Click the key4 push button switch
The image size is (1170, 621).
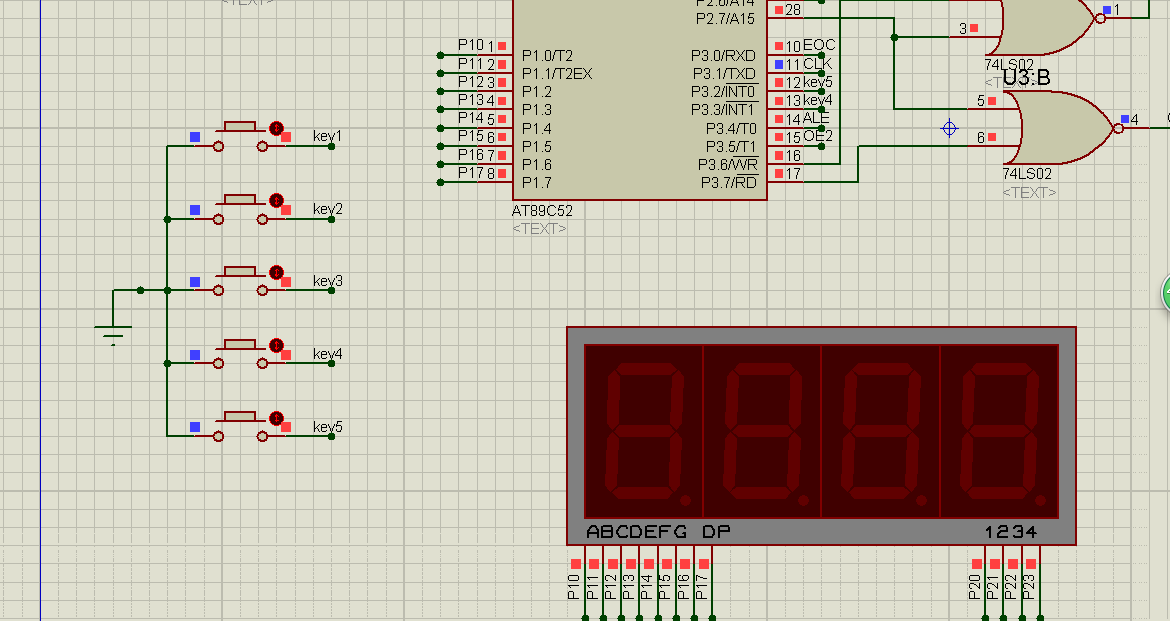(240, 355)
